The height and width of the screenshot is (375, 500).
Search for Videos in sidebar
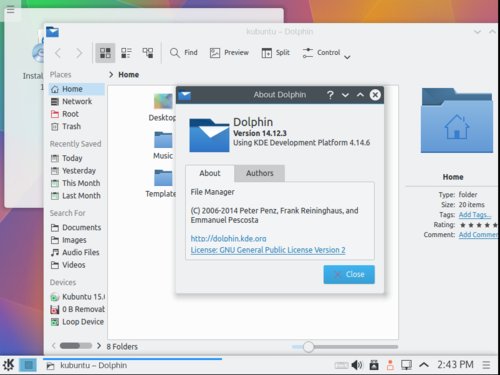click(x=77, y=265)
